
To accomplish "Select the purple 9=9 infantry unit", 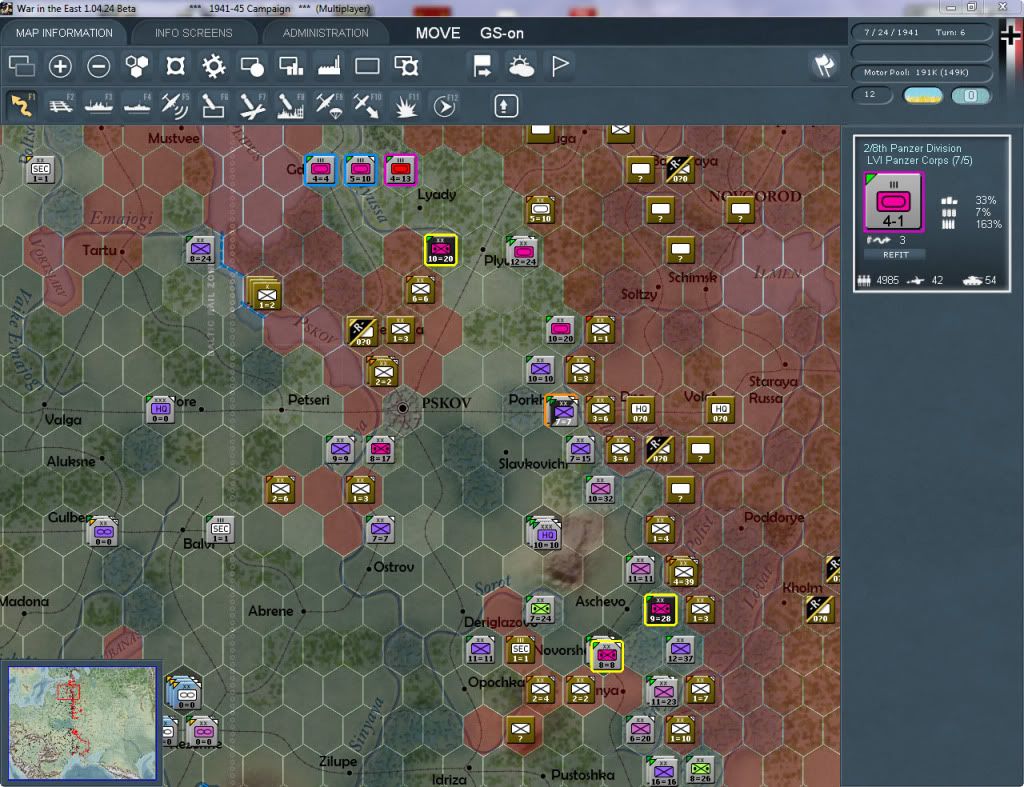I will coord(340,450).
